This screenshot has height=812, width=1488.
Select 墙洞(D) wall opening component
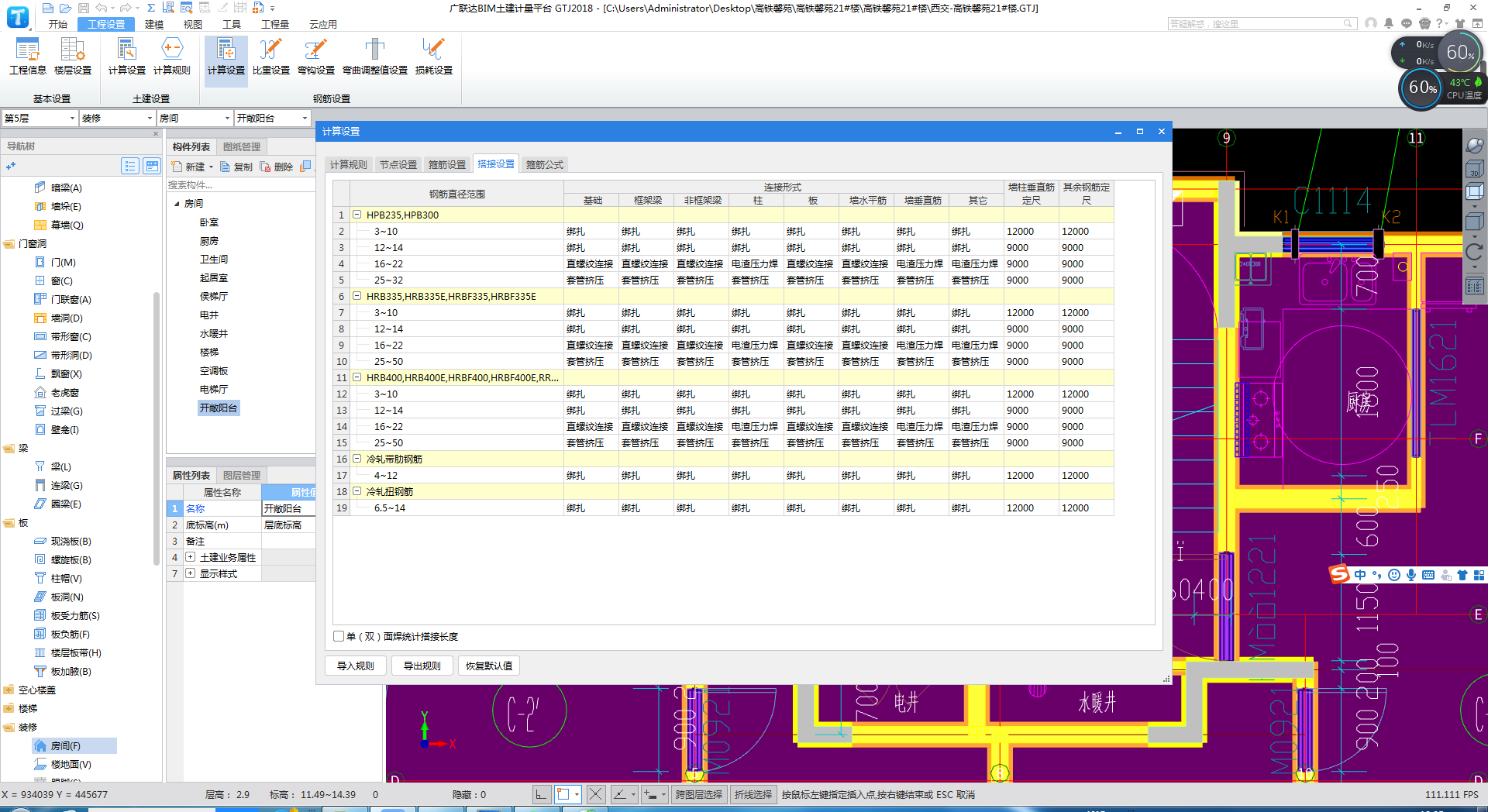(58, 318)
